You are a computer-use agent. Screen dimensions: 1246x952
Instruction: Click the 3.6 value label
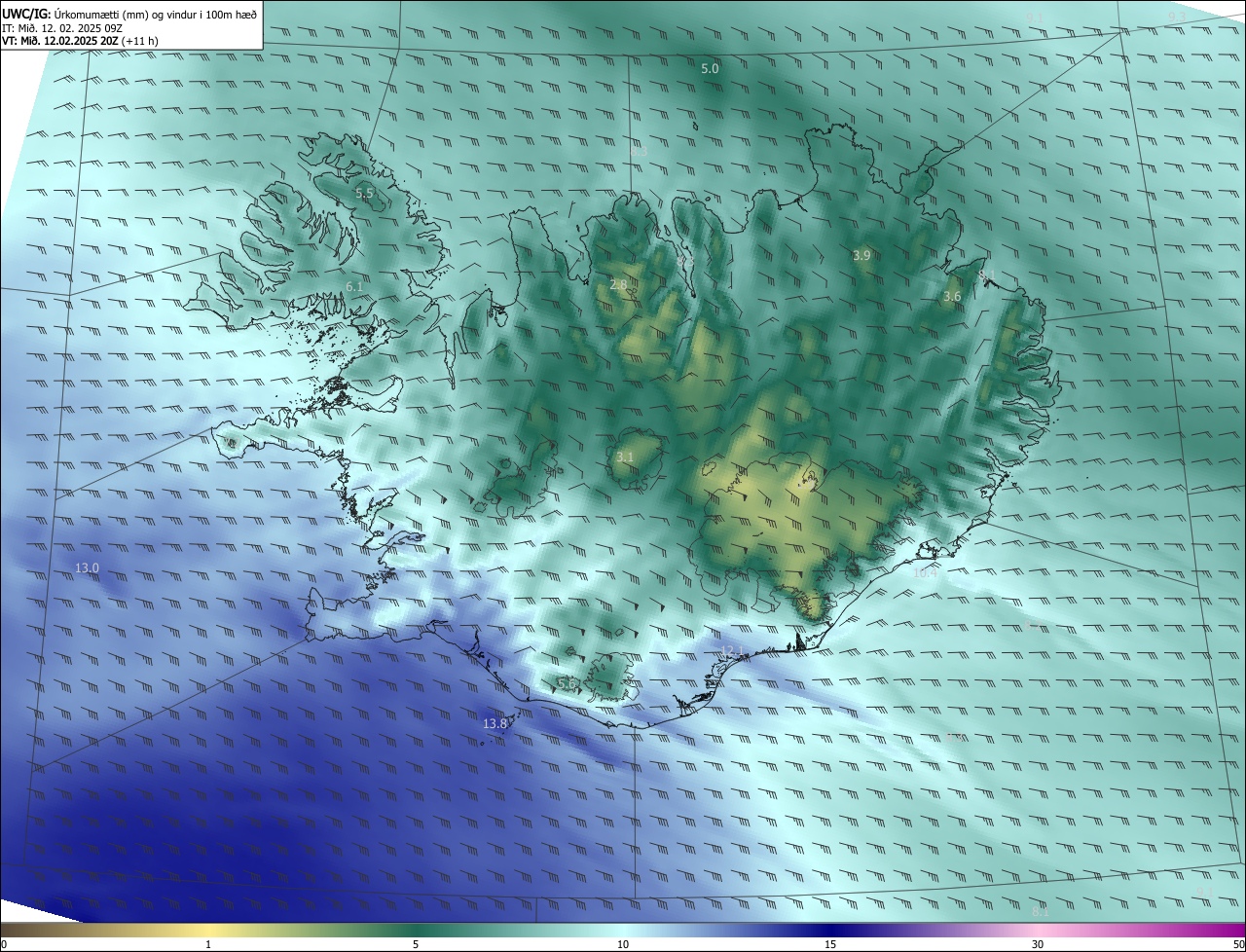pos(953,296)
